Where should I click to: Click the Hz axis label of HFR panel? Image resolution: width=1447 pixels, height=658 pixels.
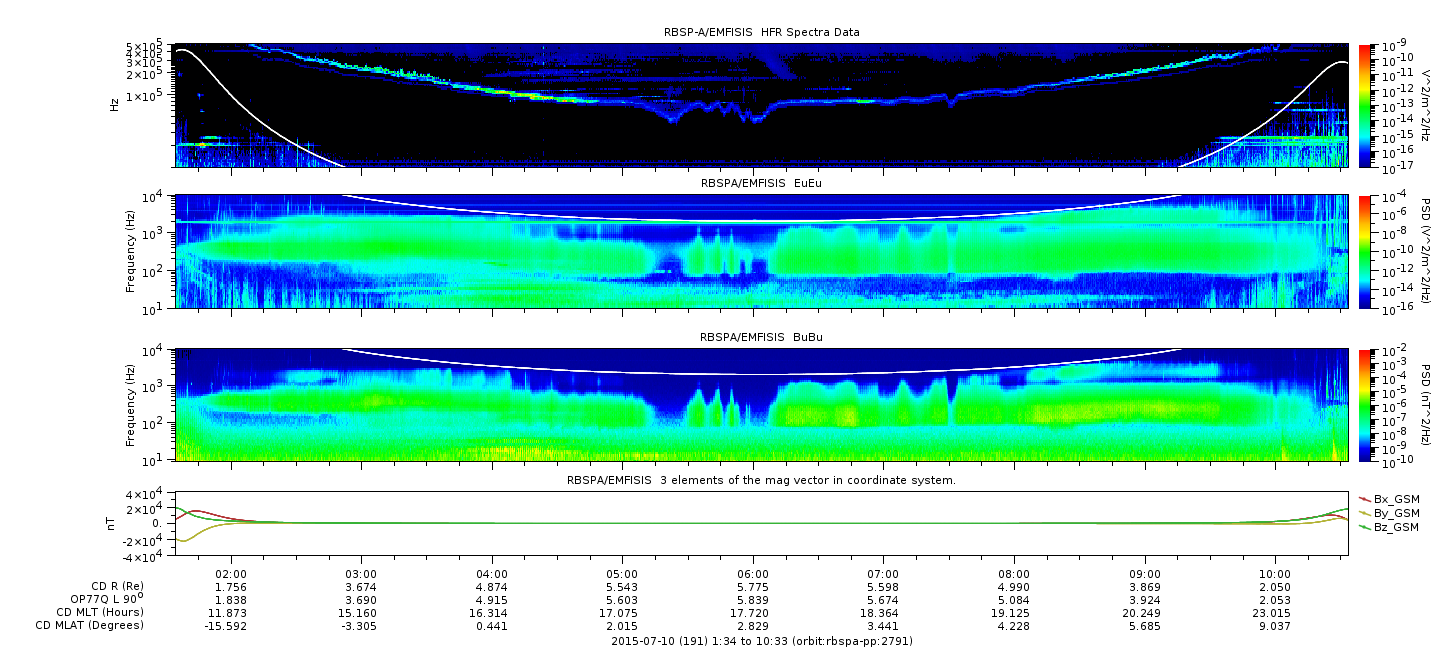tap(115, 103)
